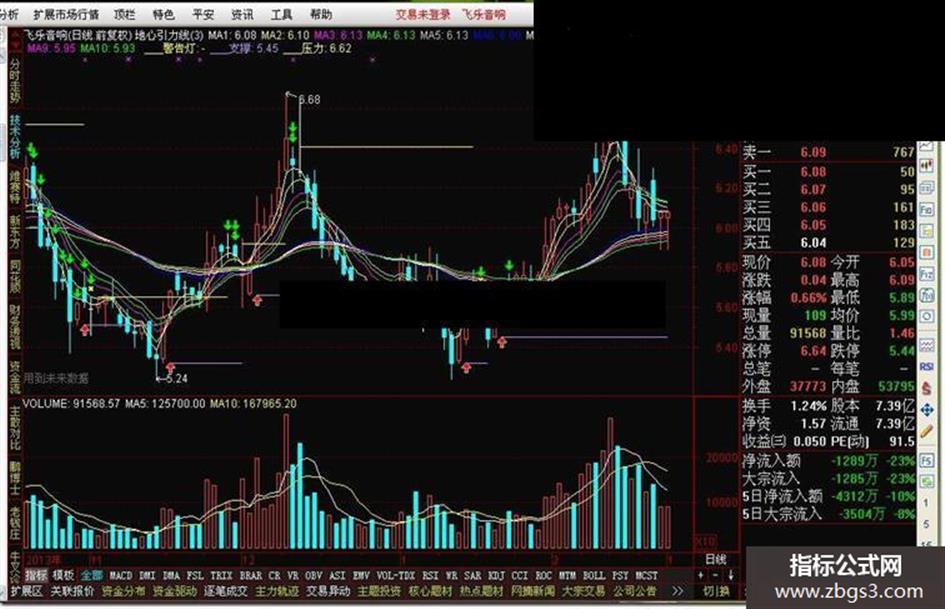Click the 5.24 low price marker
This screenshot has width=945, height=609.
coord(177,378)
